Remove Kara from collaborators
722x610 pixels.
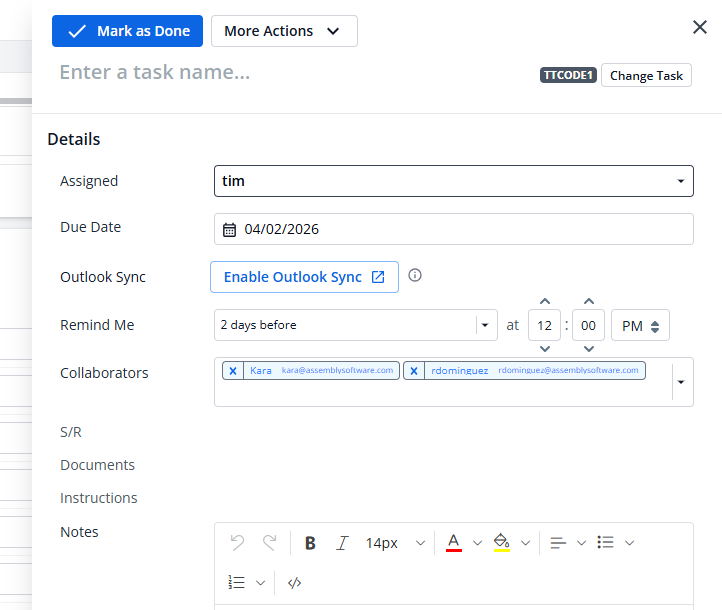pos(233,371)
